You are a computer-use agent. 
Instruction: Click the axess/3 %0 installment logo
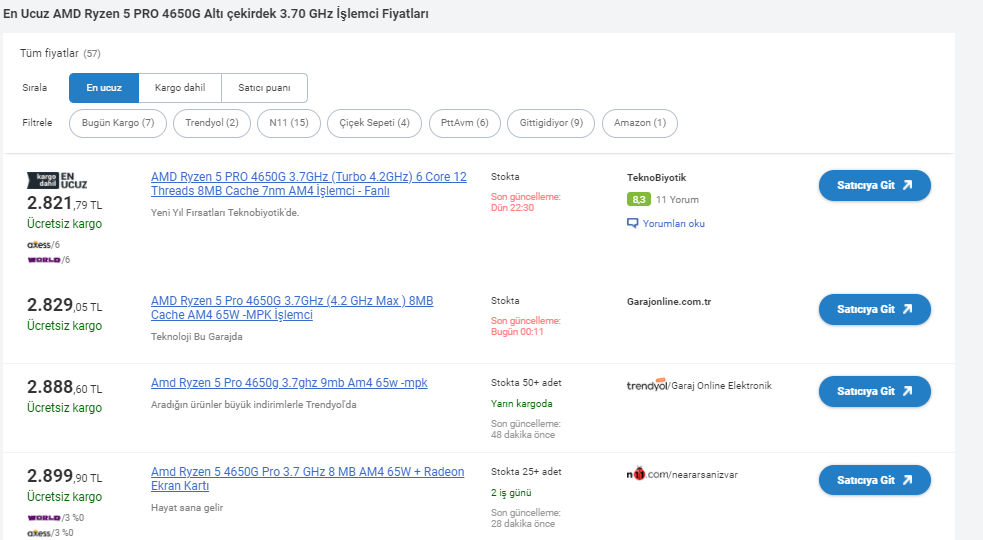(x=50, y=532)
